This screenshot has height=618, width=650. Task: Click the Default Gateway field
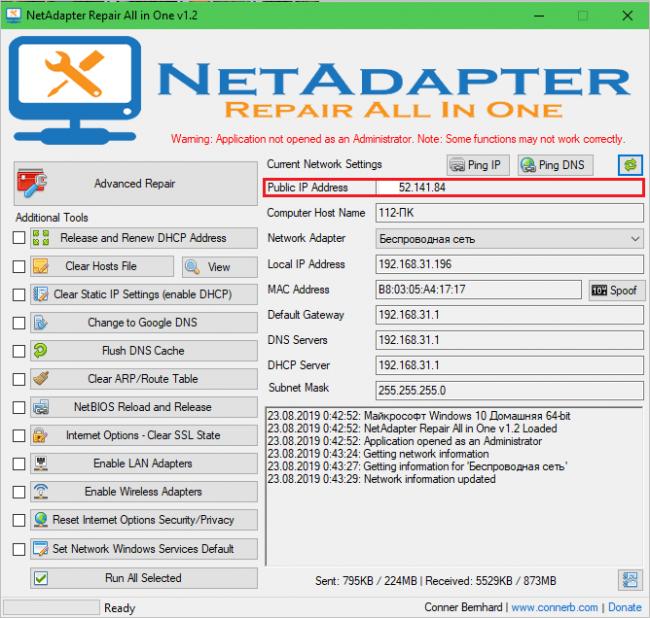(509, 315)
